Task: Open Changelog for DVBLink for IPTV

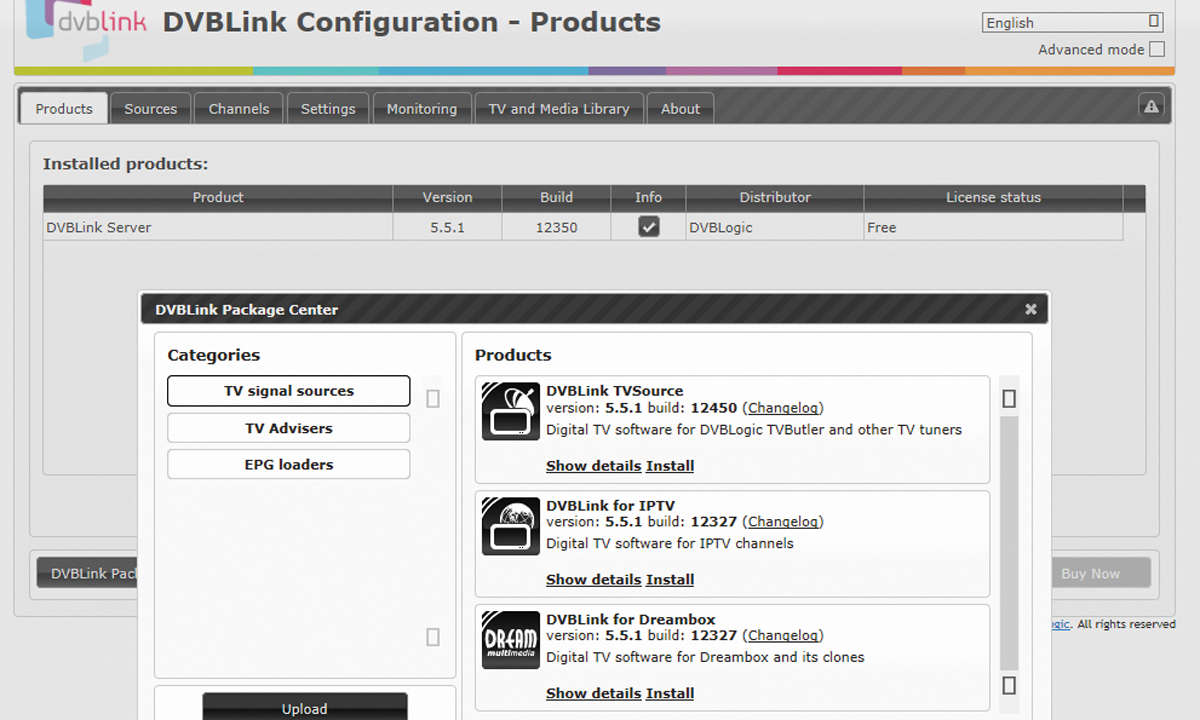Action: (783, 522)
